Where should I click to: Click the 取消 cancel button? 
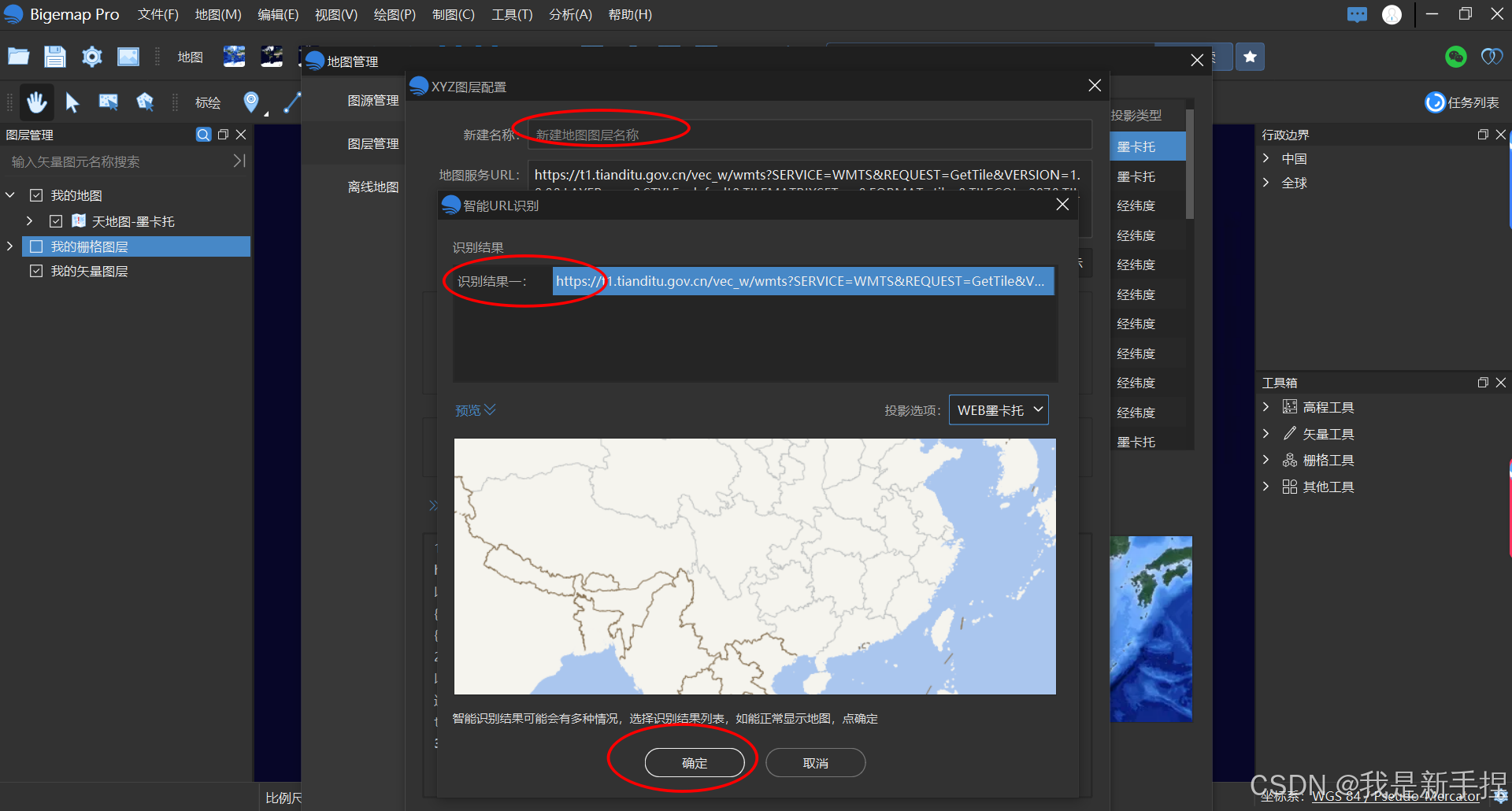coord(816,763)
